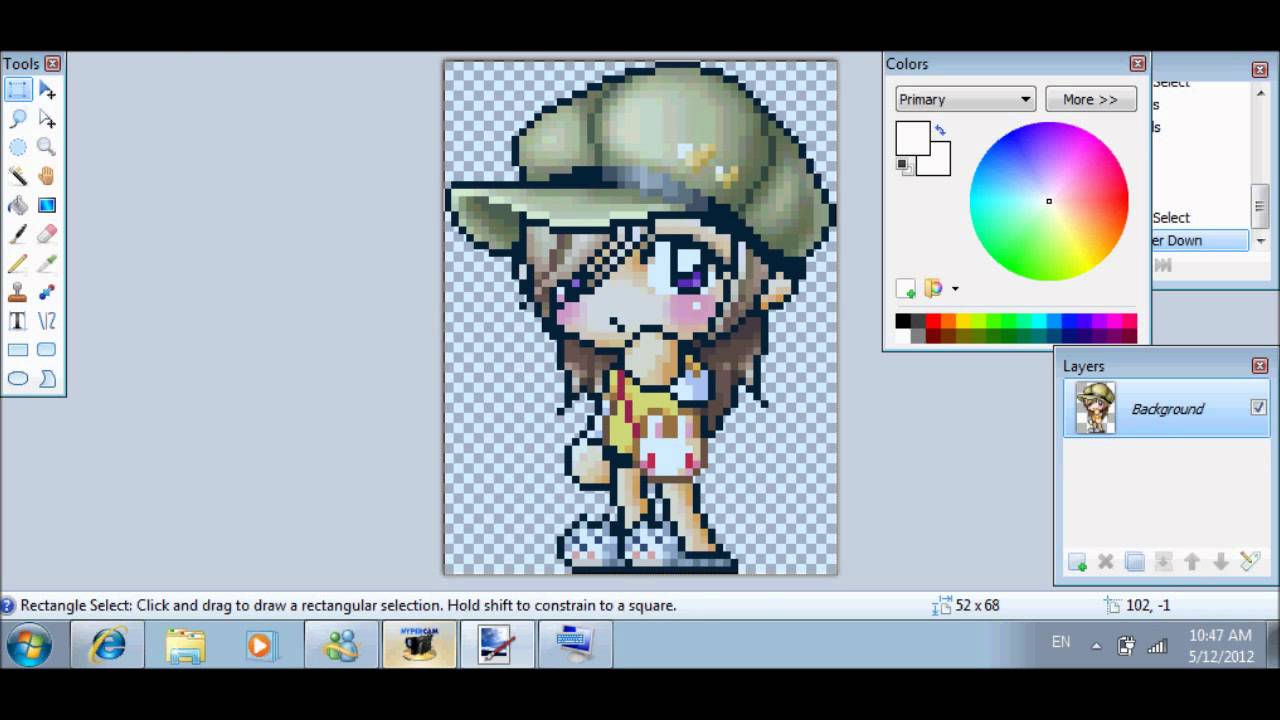1280x720 pixels.
Task: Activate the Text tool
Action: pyautogui.click(x=18, y=321)
